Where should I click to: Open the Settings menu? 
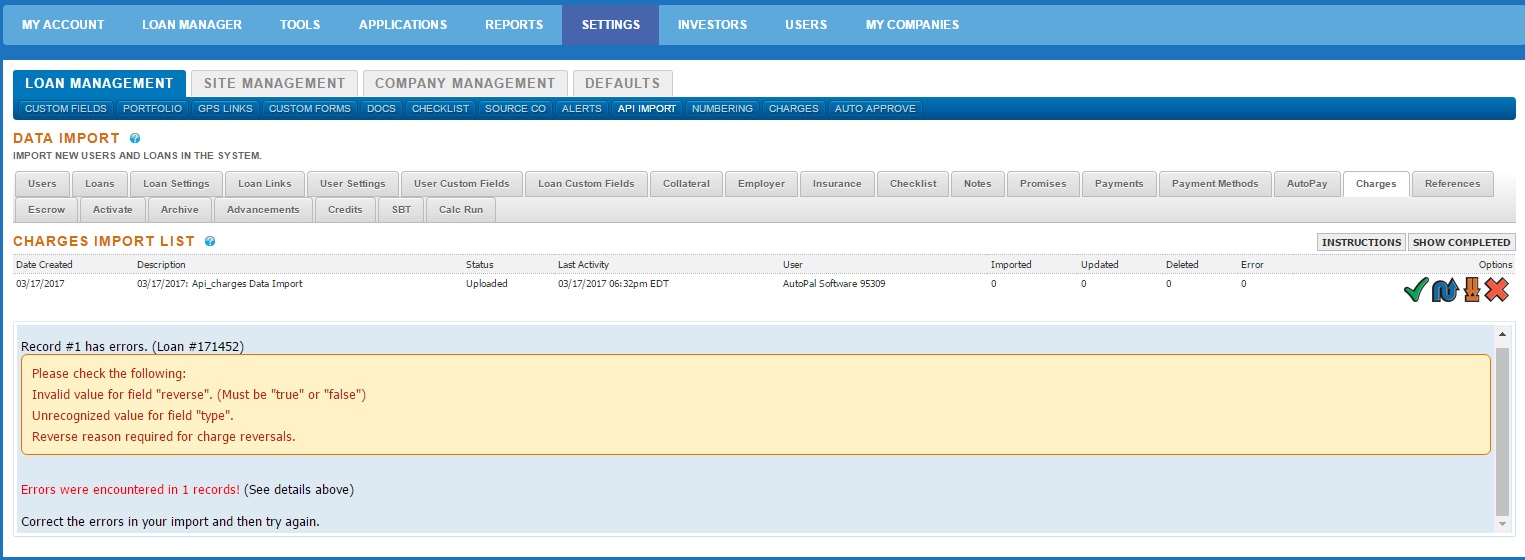click(610, 25)
